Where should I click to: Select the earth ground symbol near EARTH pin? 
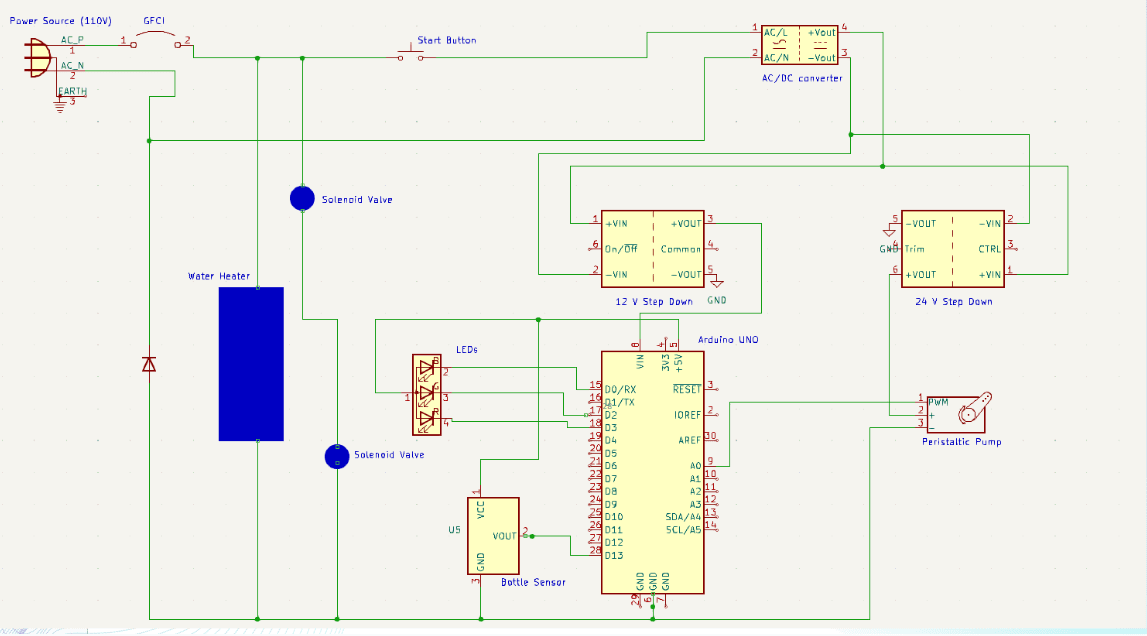(59, 104)
